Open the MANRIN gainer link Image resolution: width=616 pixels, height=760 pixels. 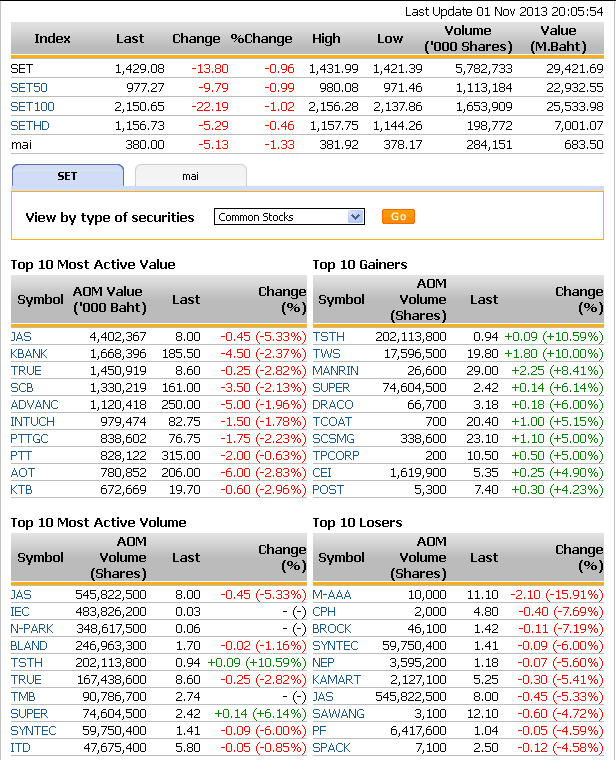[x=335, y=370]
